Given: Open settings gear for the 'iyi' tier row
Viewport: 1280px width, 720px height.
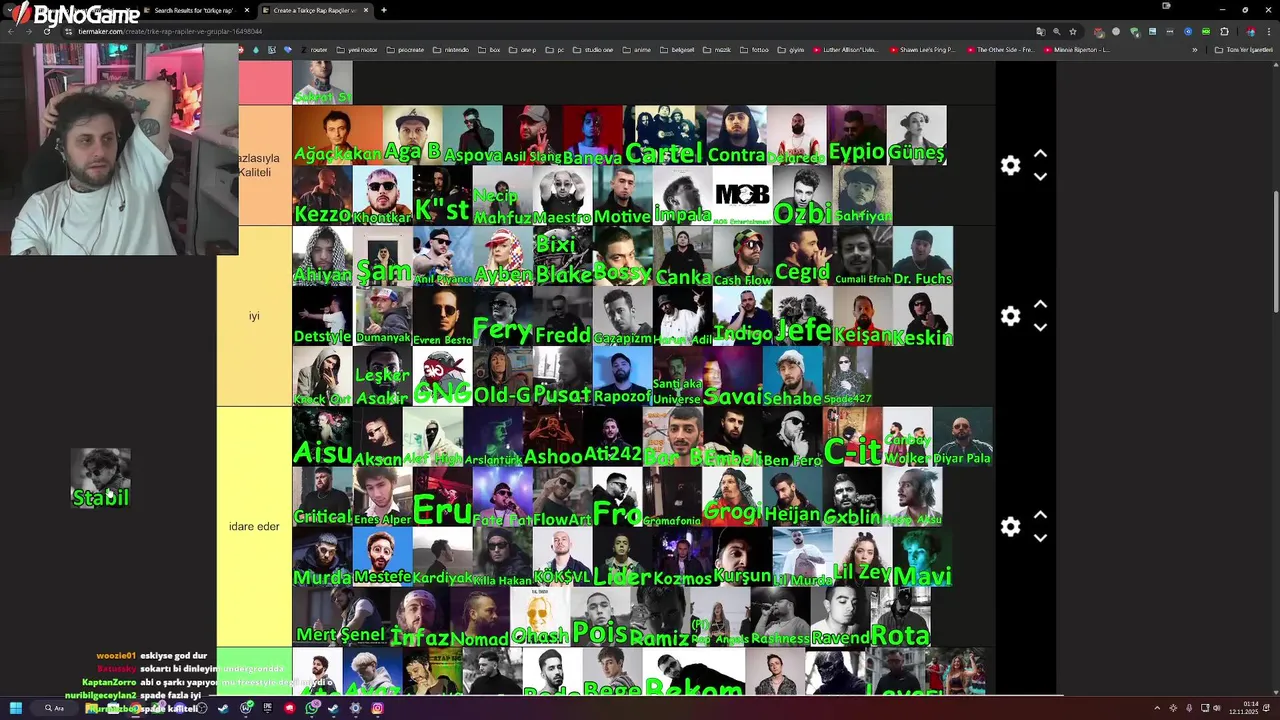Looking at the screenshot, I should click(x=1010, y=316).
